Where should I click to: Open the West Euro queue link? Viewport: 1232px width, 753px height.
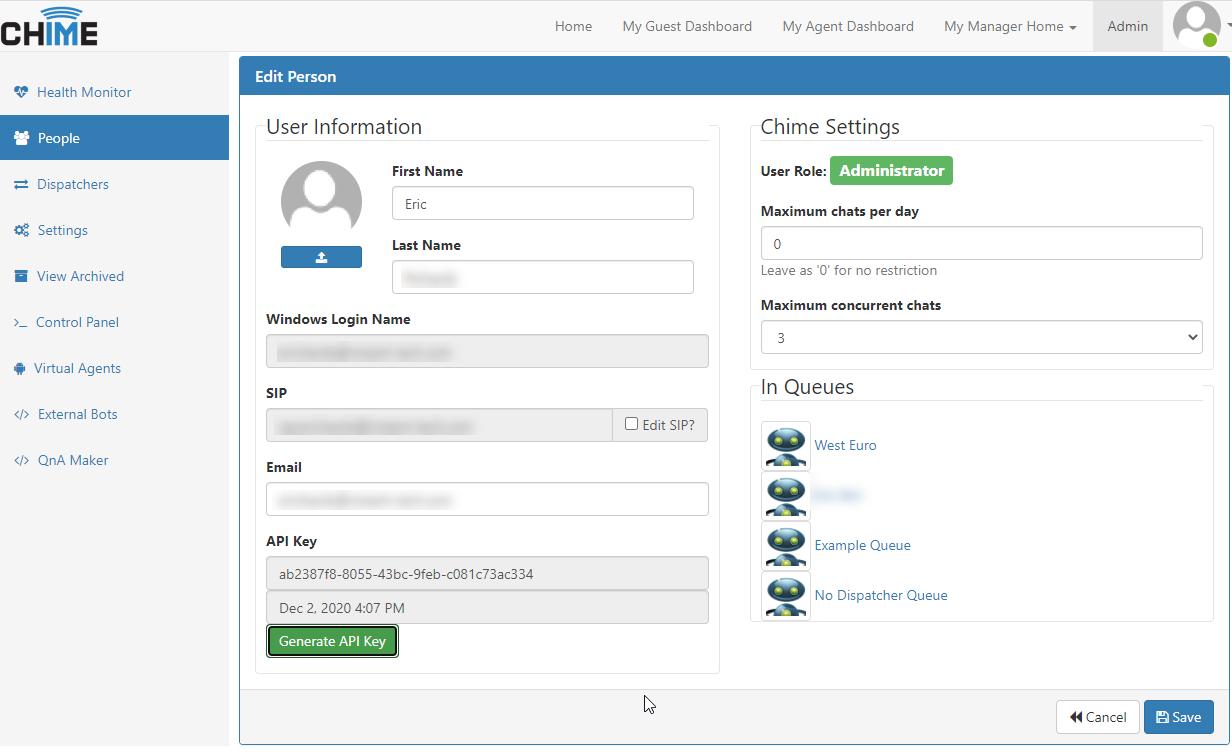click(845, 445)
